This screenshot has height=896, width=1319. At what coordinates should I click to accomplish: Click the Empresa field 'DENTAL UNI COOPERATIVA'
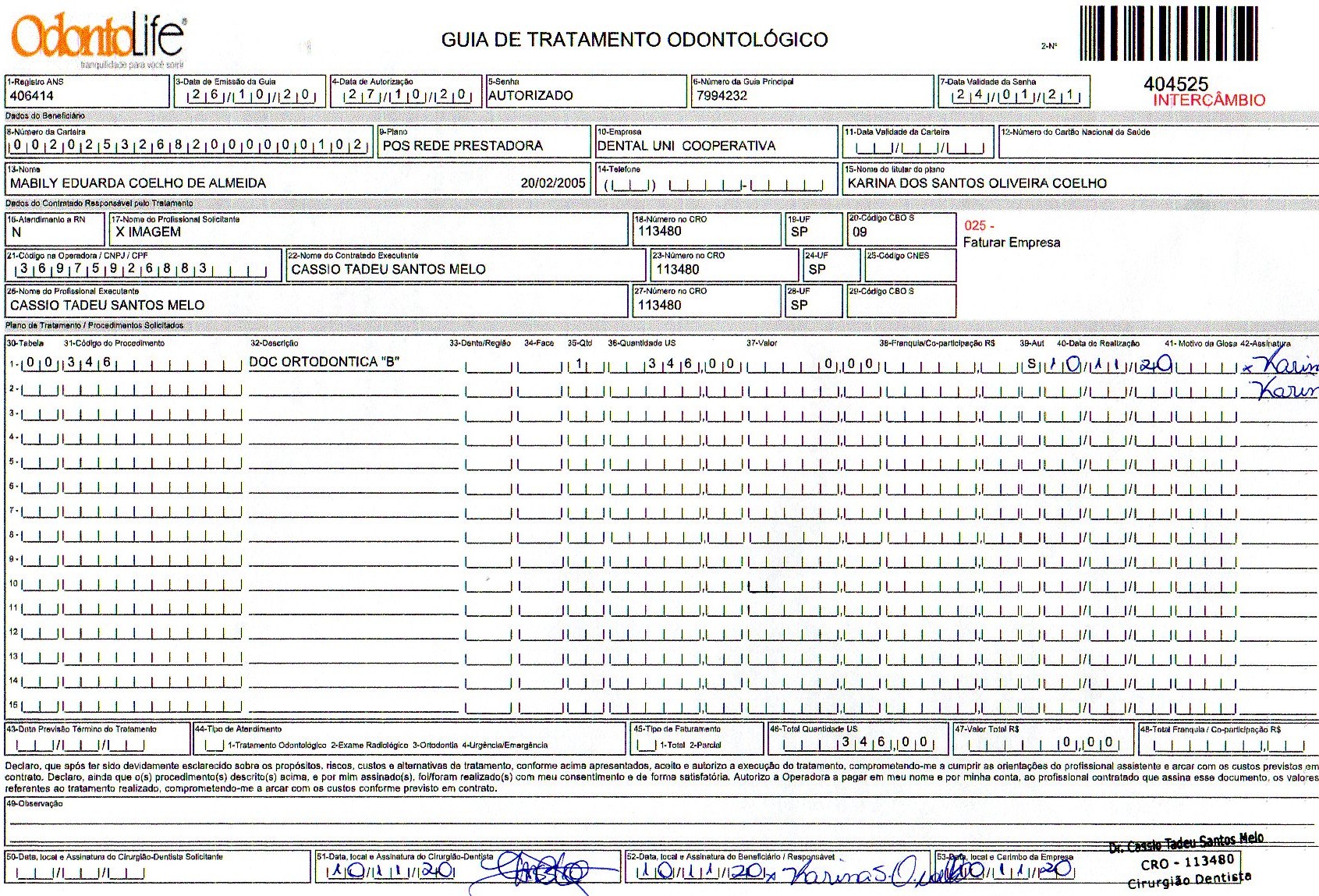(x=717, y=142)
